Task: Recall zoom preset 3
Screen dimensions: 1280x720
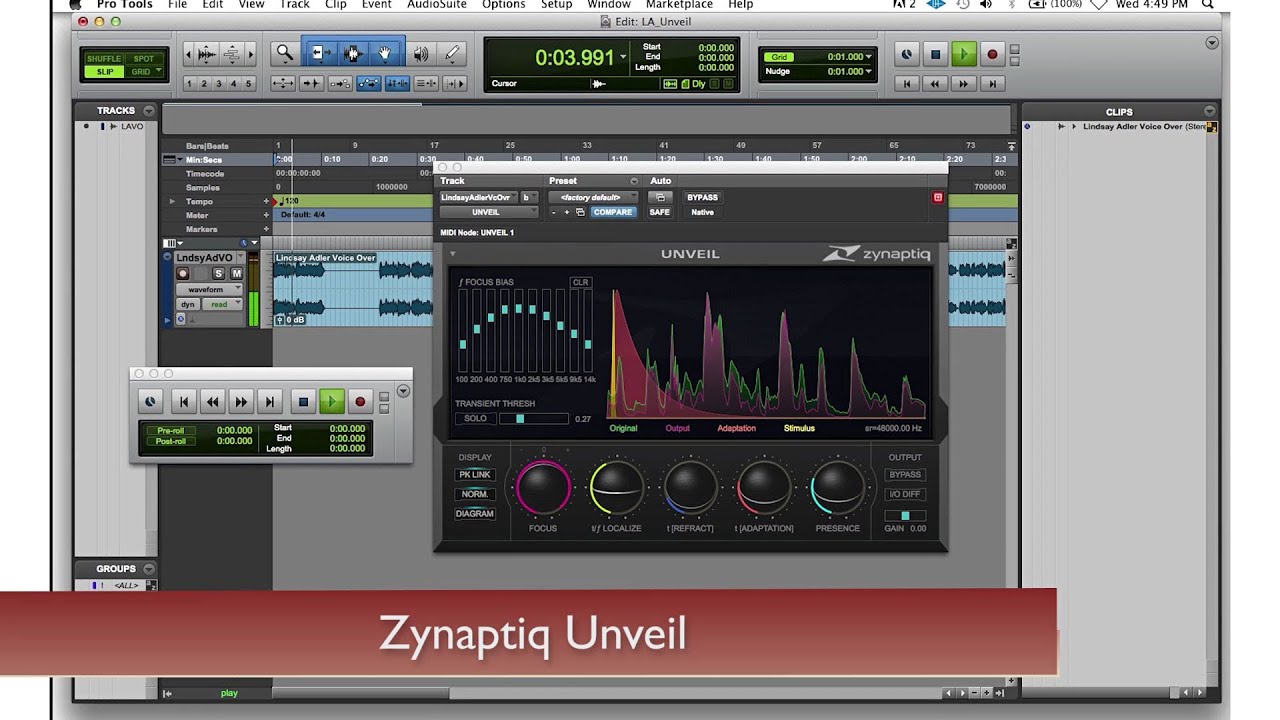Action: click(218, 83)
